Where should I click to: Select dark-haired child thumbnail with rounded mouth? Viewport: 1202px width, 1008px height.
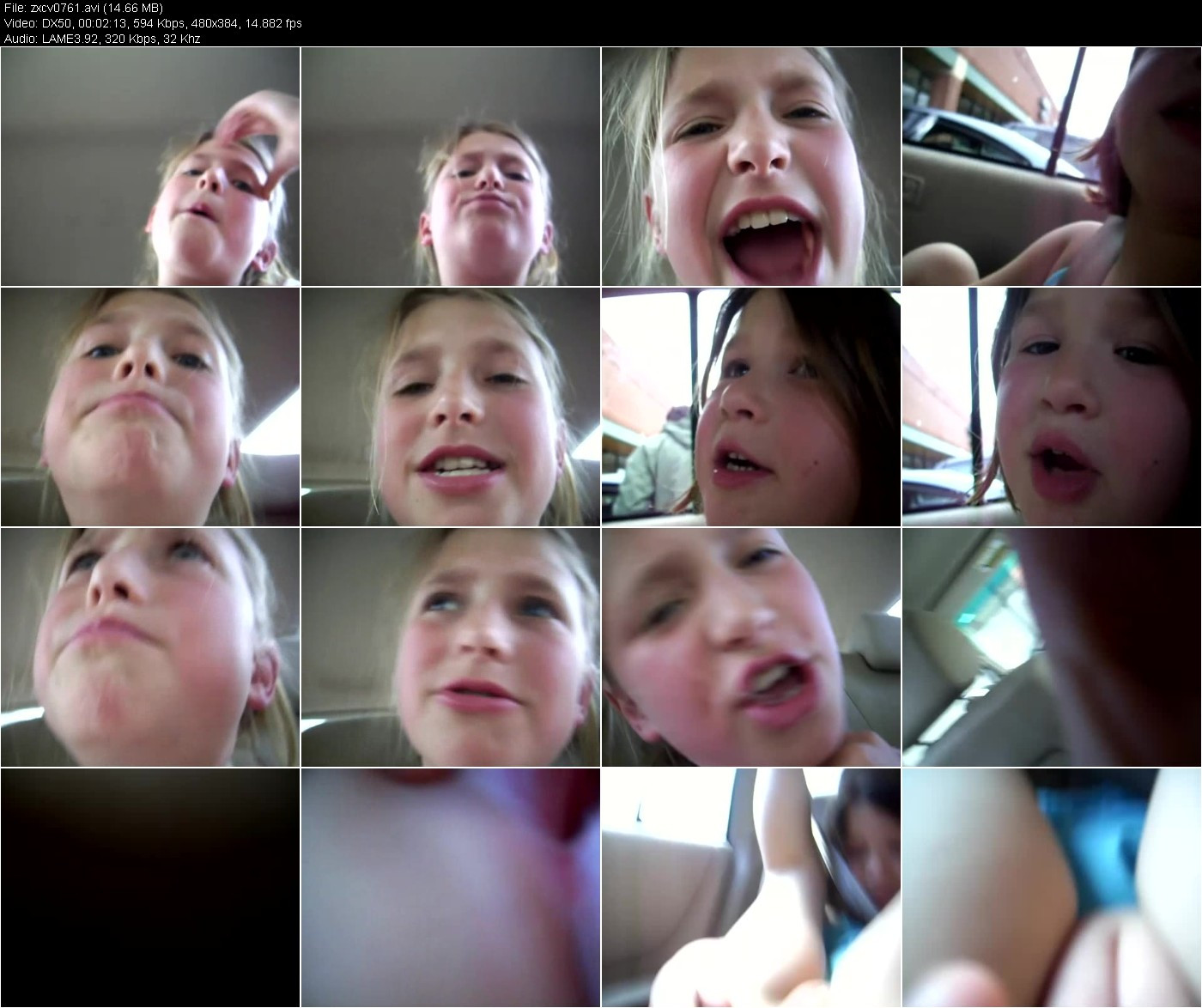(1052, 407)
